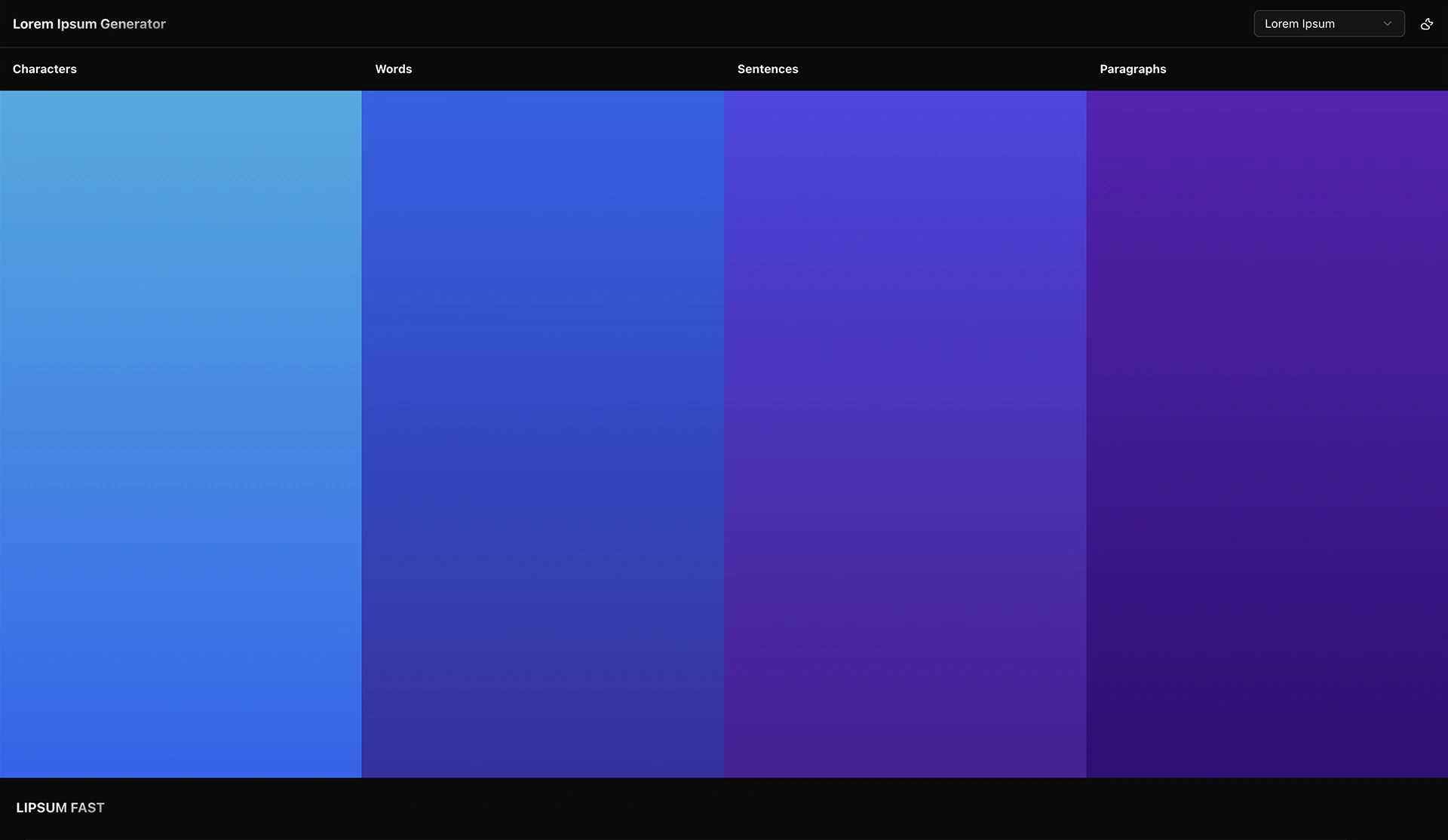Click the LIPSUM FAST footer logo
Image resolution: width=1448 pixels, height=840 pixels.
(x=60, y=808)
